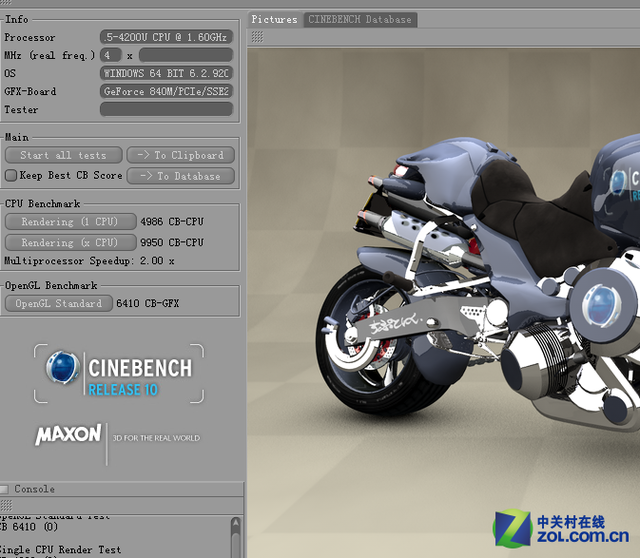This screenshot has width=640, height=558.
Task: Toggle the Console panel checkbox
Action: 4,489
